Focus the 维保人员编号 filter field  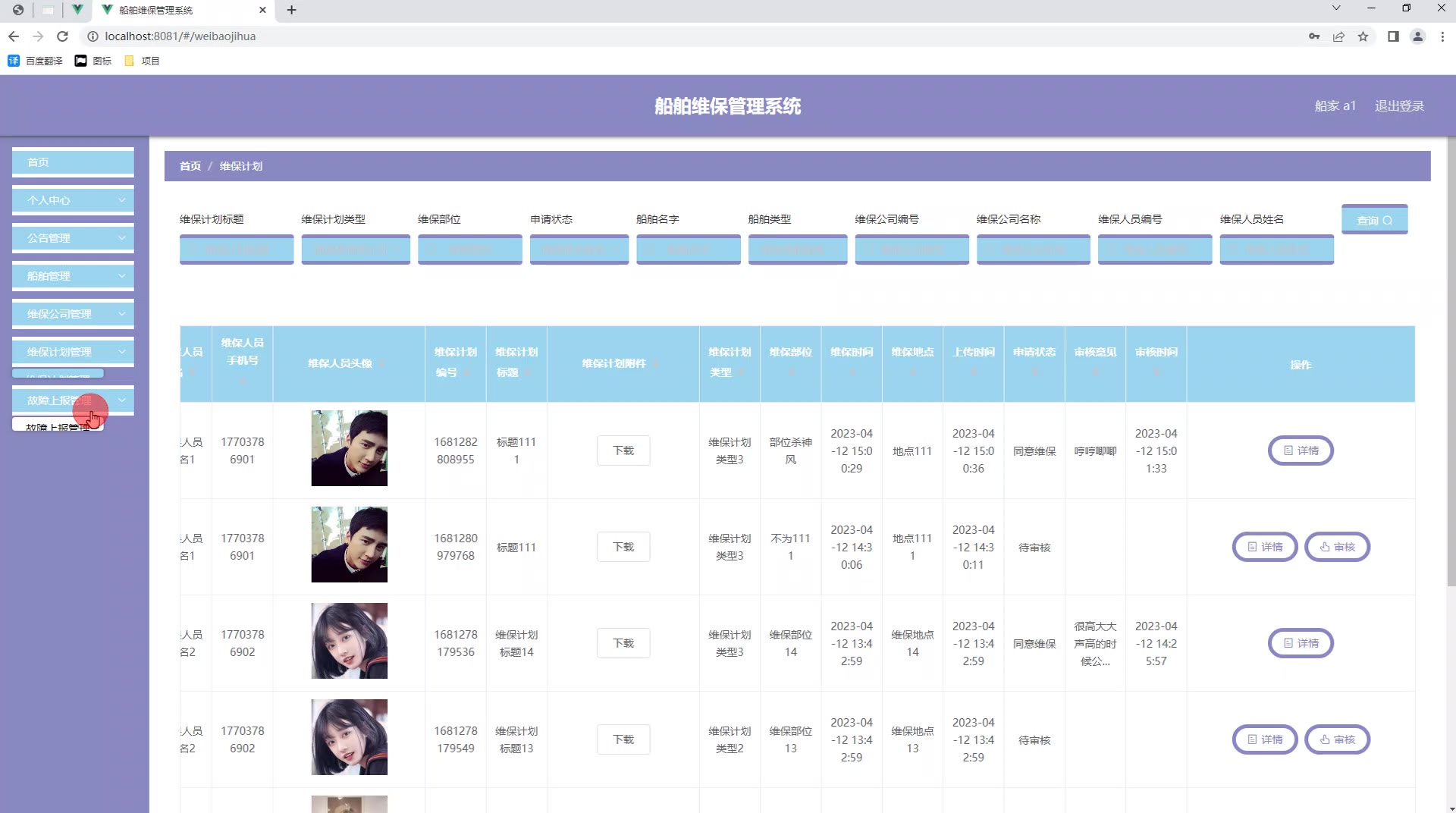pyautogui.click(x=1155, y=250)
